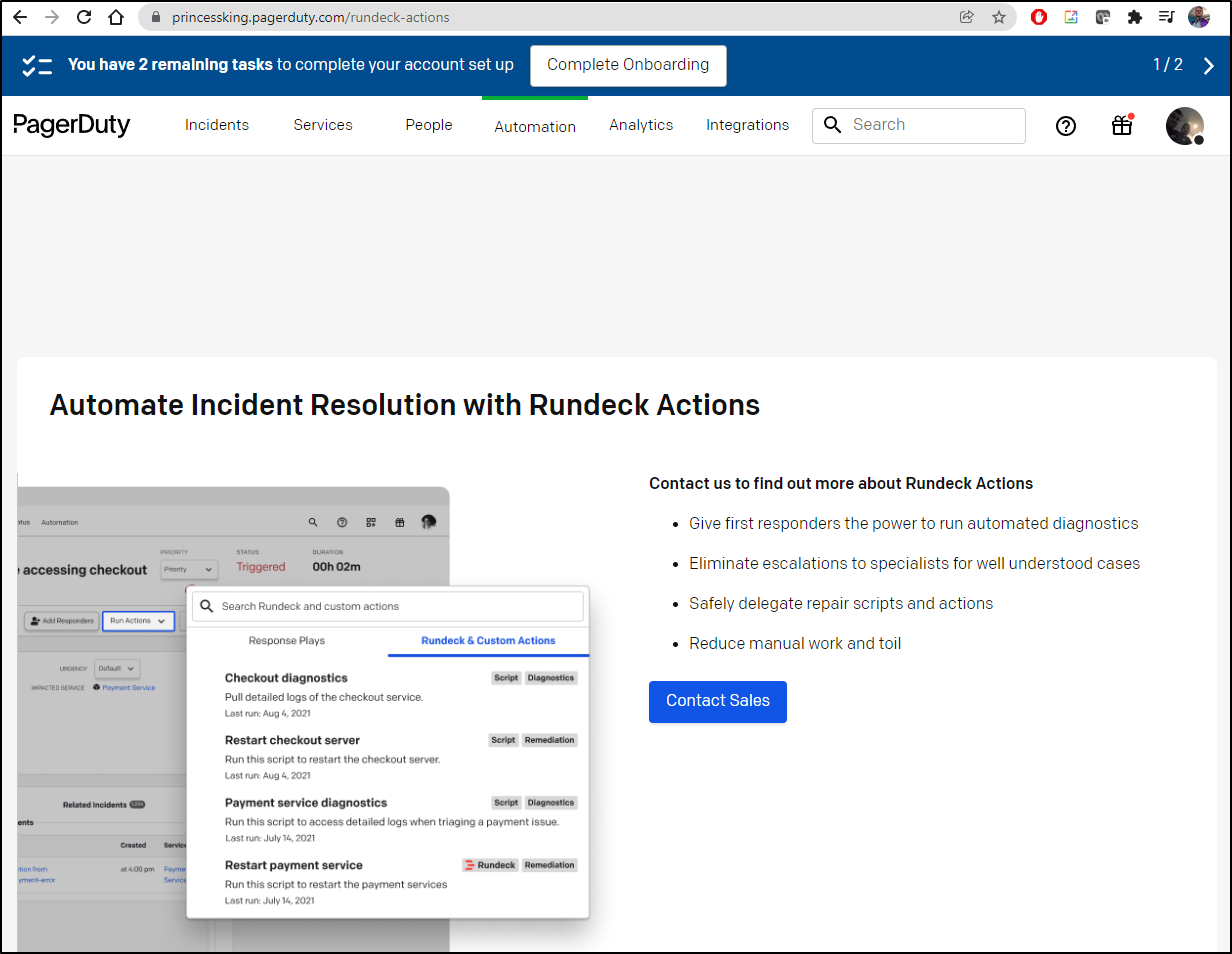Click 'Give first responders the power' bullet

click(914, 523)
